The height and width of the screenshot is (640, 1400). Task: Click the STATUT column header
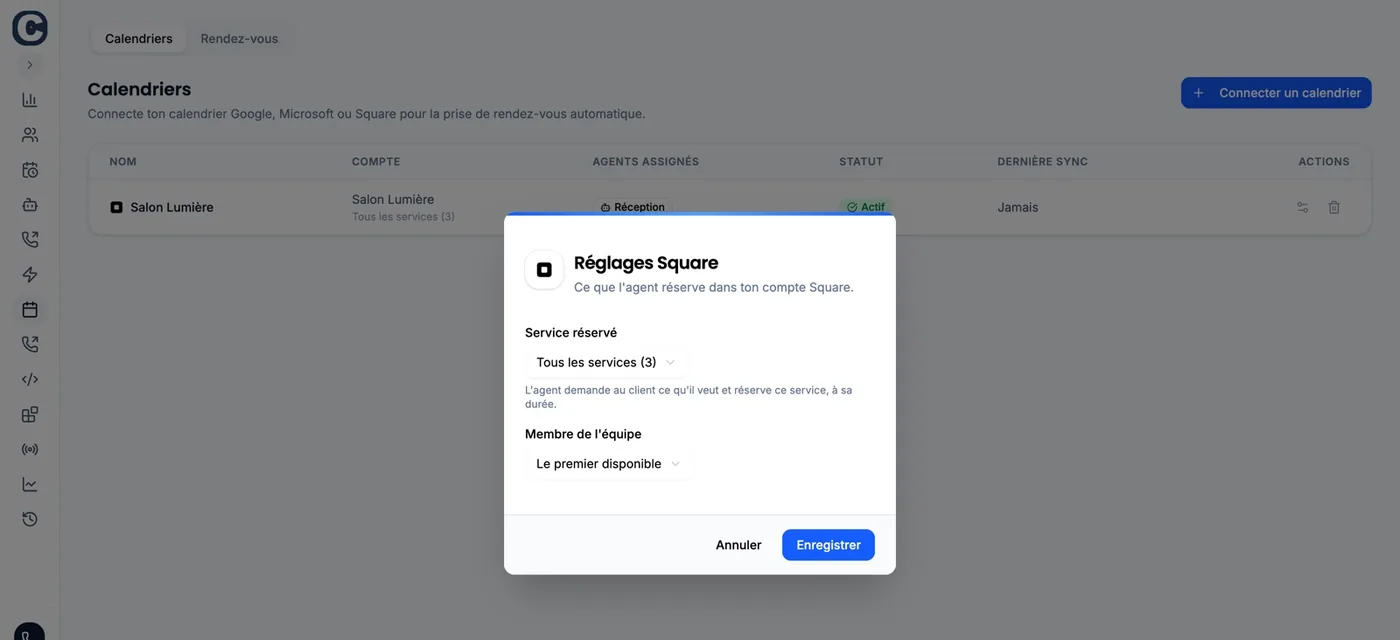click(x=861, y=161)
